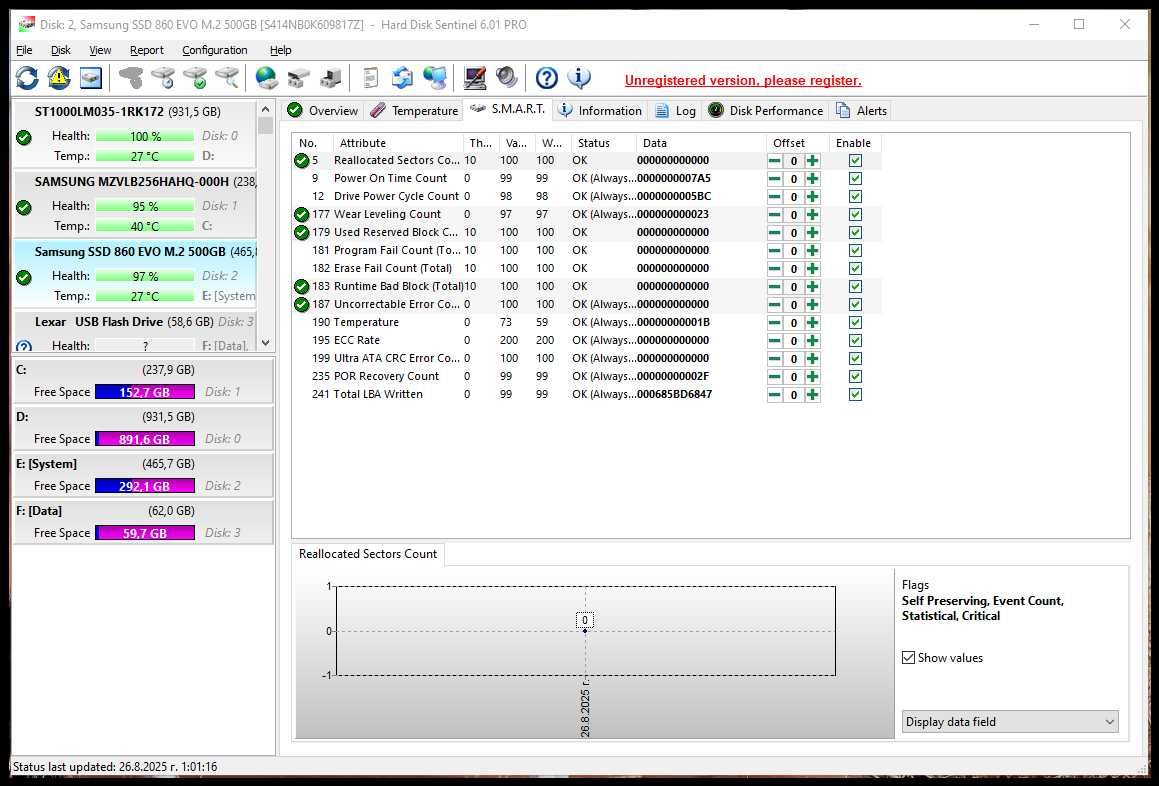Click the globe and monitor toolbar icon
This screenshot has height=786, width=1159.
[x=435, y=78]
